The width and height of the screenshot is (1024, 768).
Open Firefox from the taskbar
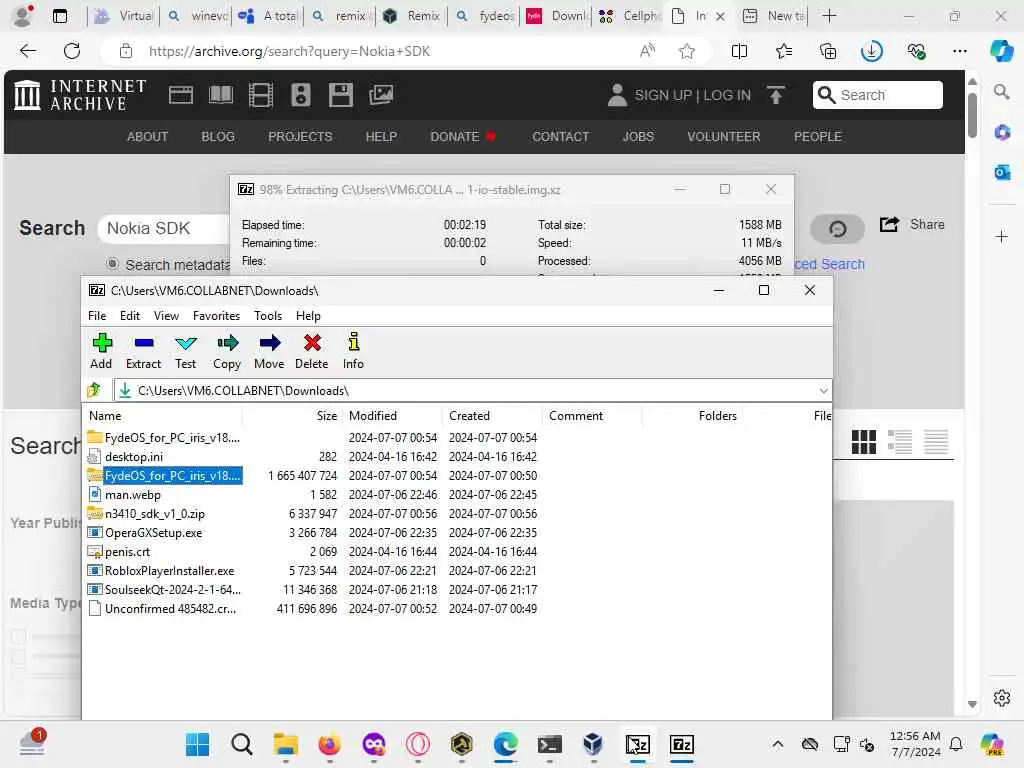coord(329,744)
